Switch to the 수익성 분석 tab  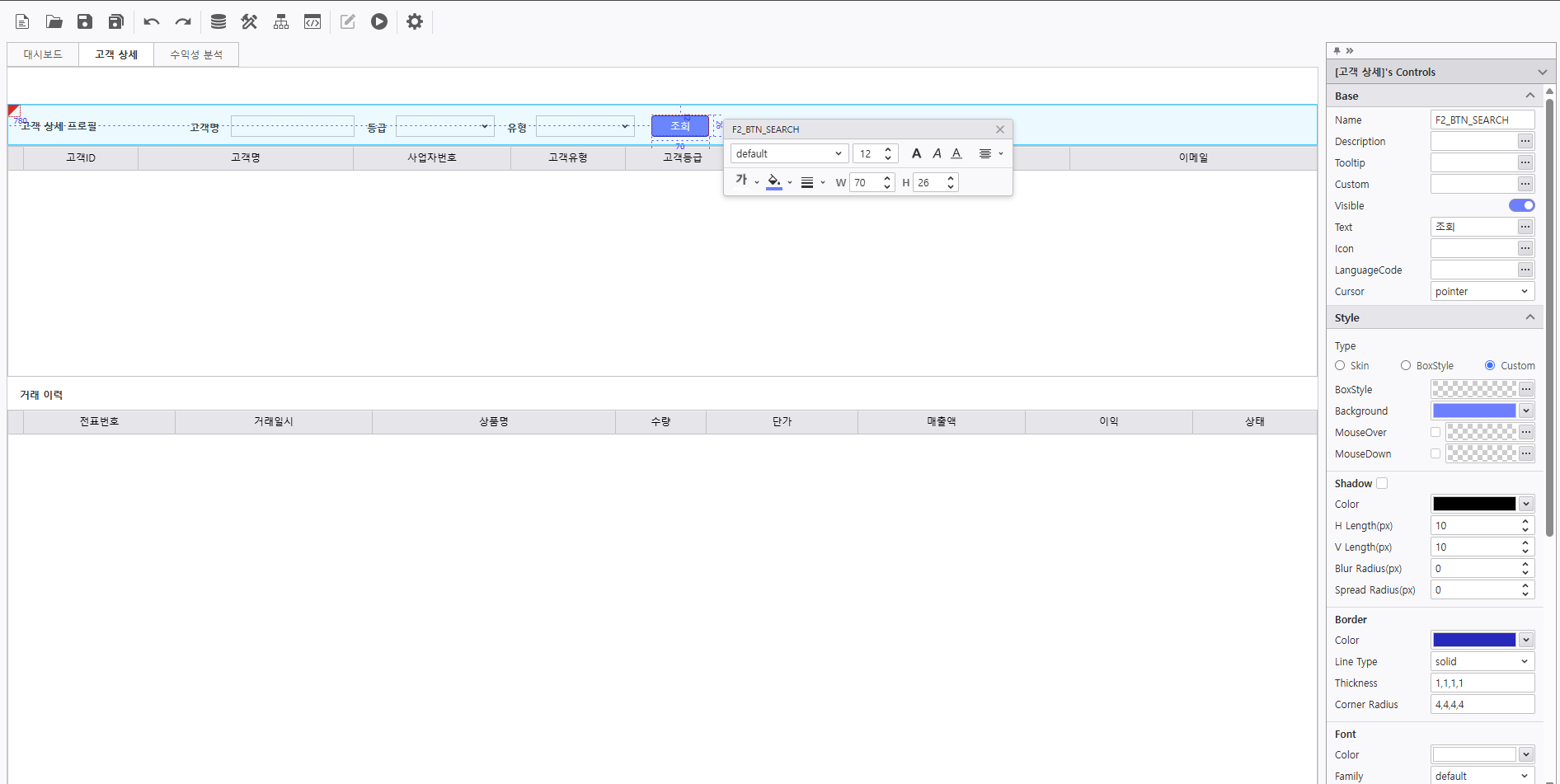click(x=196, y=54)
